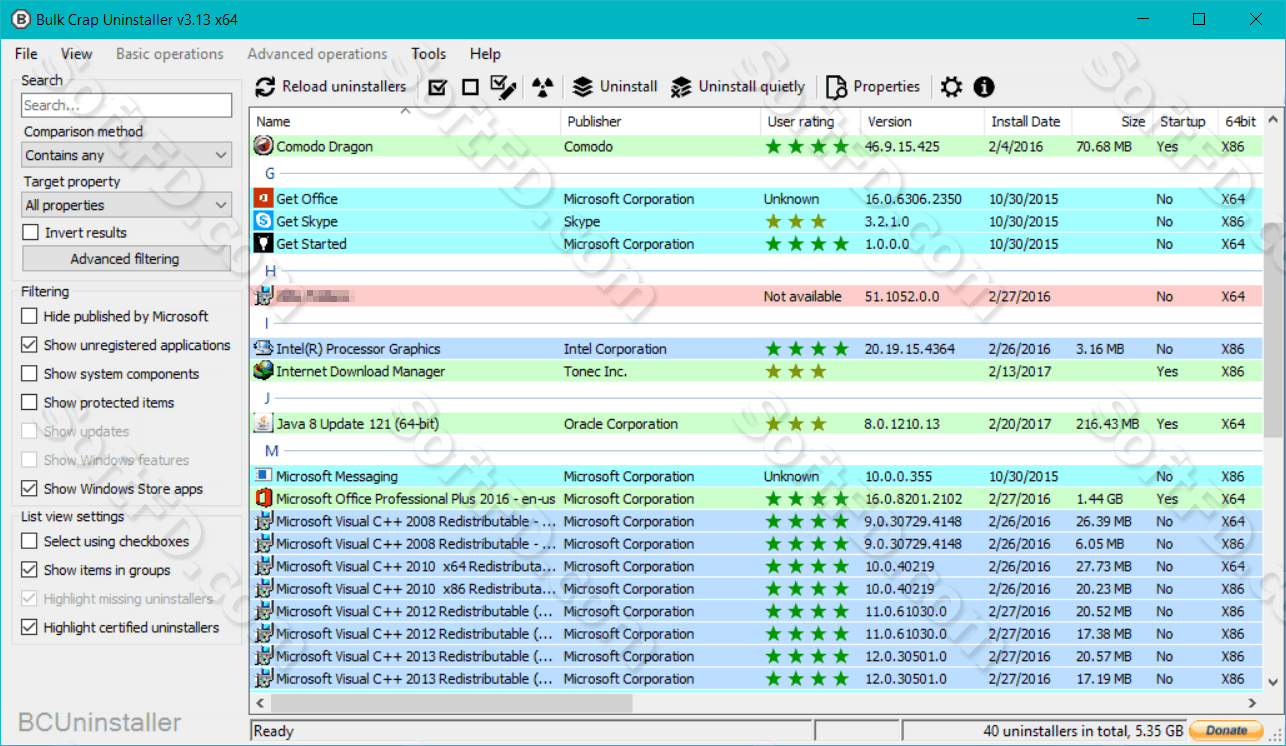
Task: Click the radiation advanced operations icon
Action: click(x=542, y=87)
